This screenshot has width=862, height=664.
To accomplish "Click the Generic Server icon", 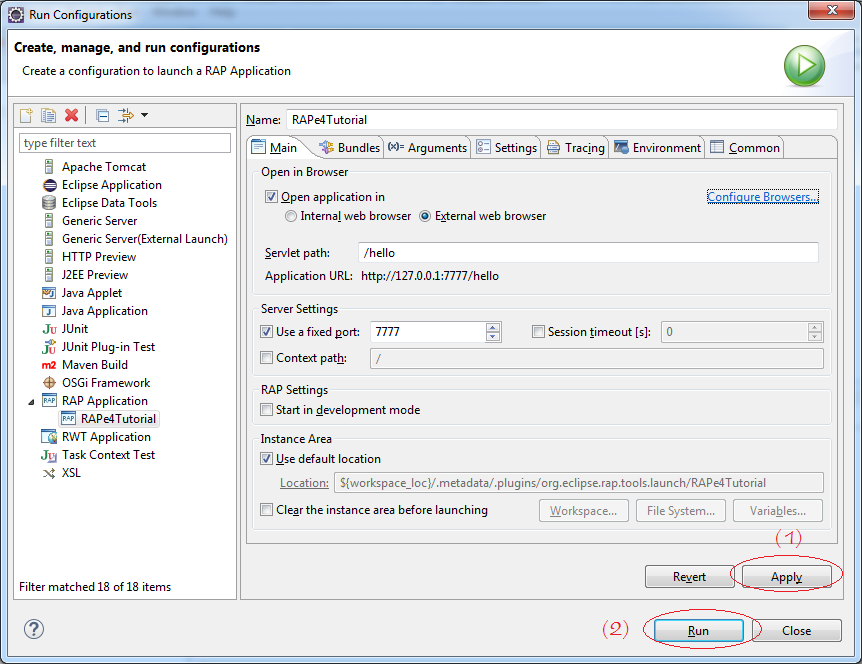I will click(49, 221).
